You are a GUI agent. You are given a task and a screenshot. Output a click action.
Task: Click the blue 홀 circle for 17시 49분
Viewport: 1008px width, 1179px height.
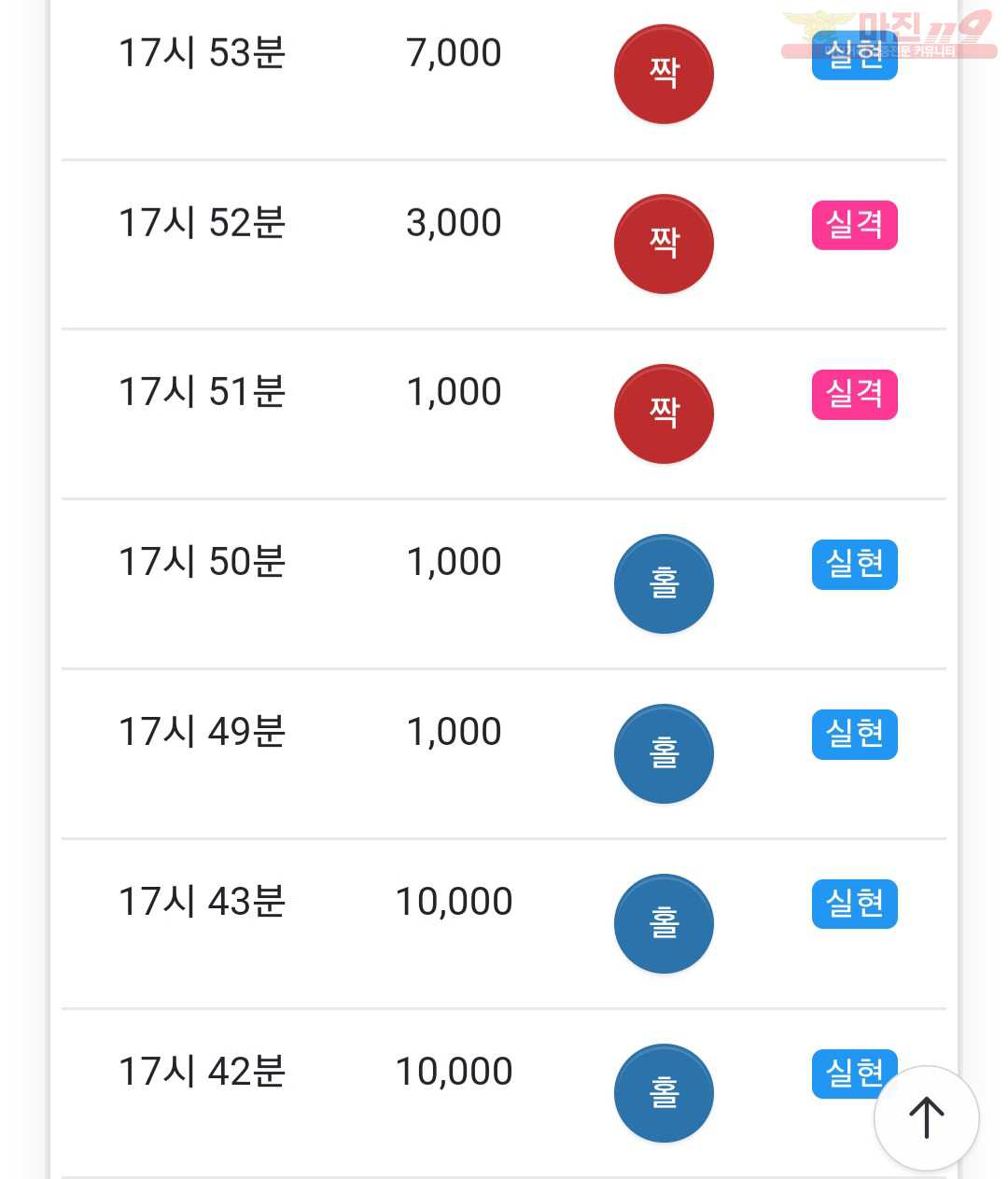pyautogui.click(x=664, y=754)
